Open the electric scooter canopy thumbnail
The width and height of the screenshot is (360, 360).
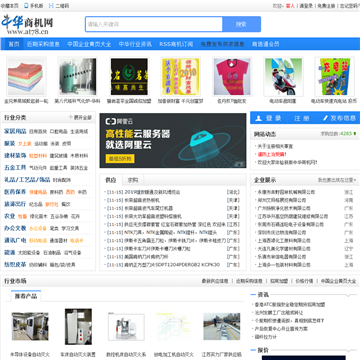point(283,77)
